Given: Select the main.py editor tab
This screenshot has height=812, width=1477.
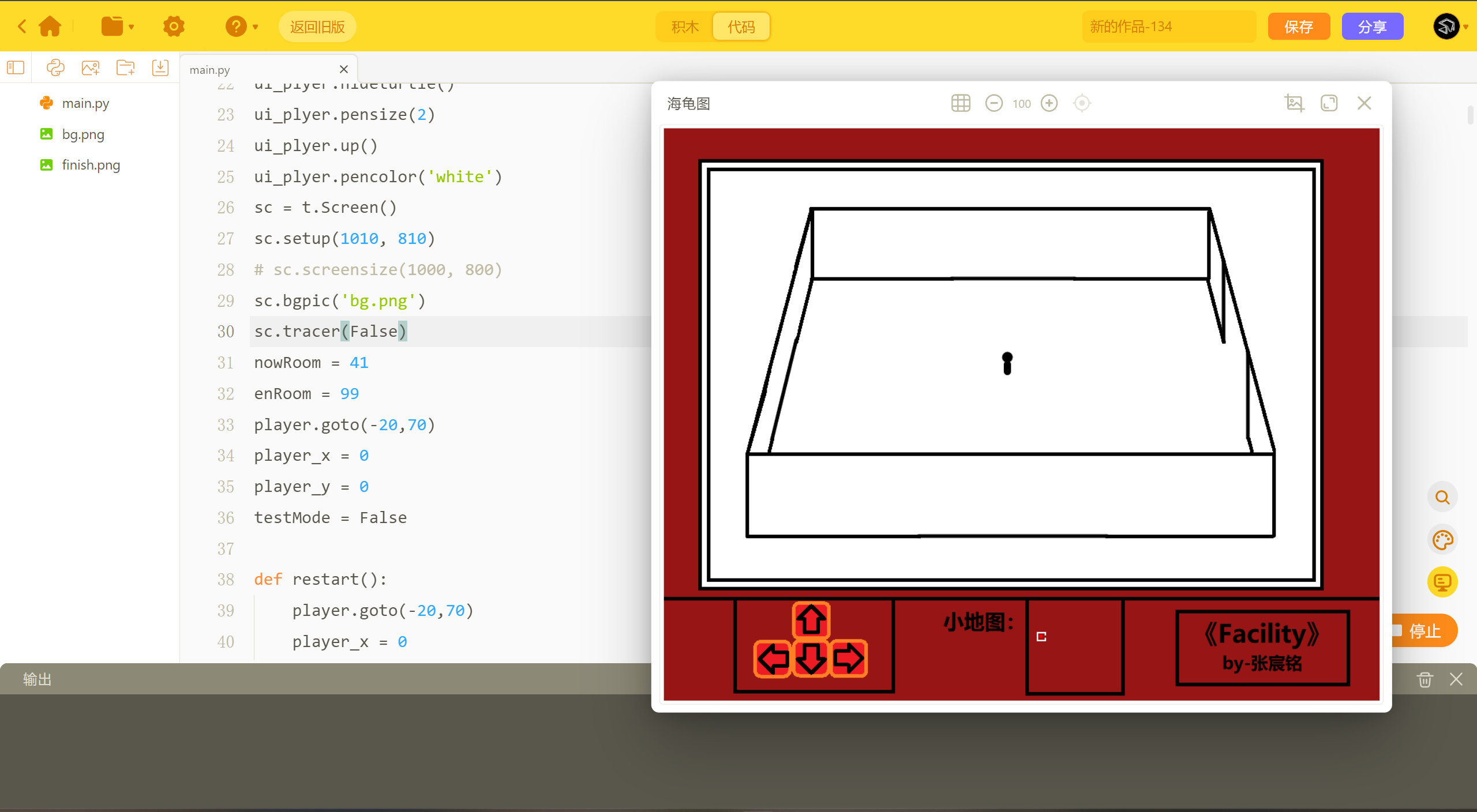Looking at the screenshot, I should (x=269, y=70).
